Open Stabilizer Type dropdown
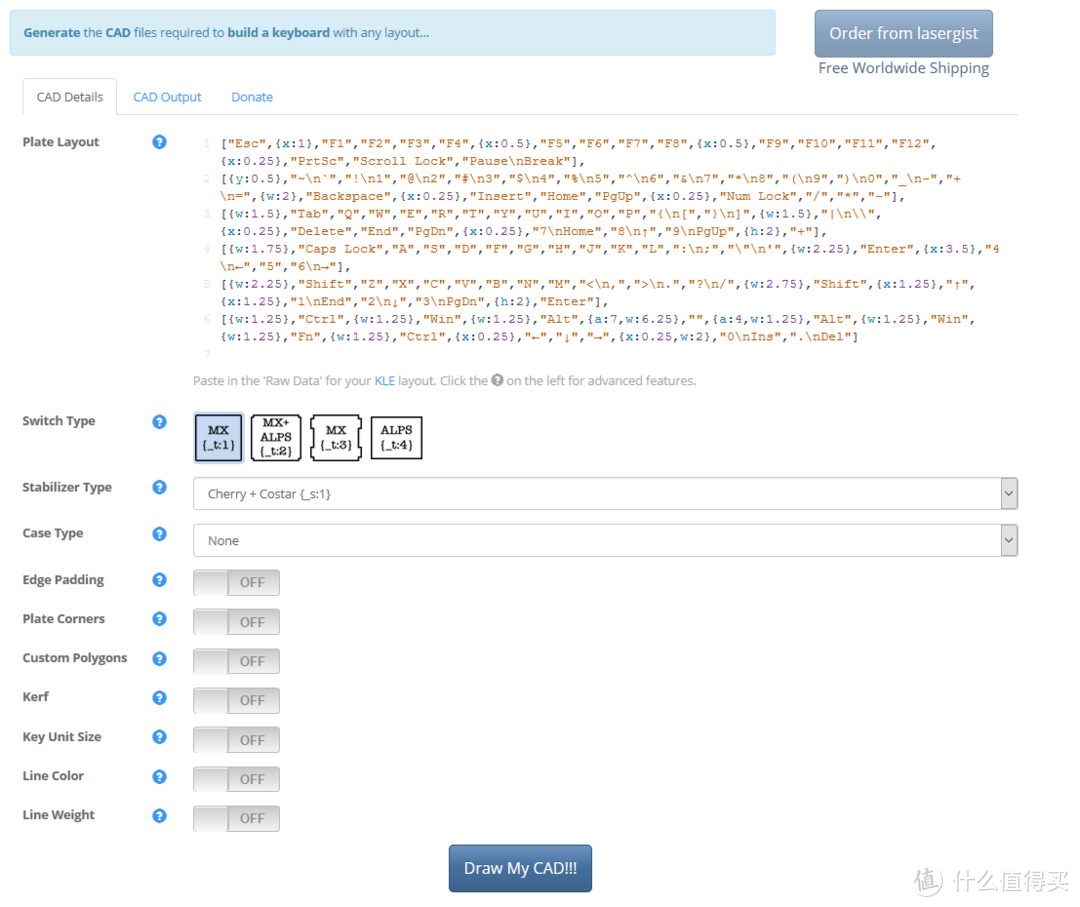Viewport: 1080px width, 907px height. 605,494
